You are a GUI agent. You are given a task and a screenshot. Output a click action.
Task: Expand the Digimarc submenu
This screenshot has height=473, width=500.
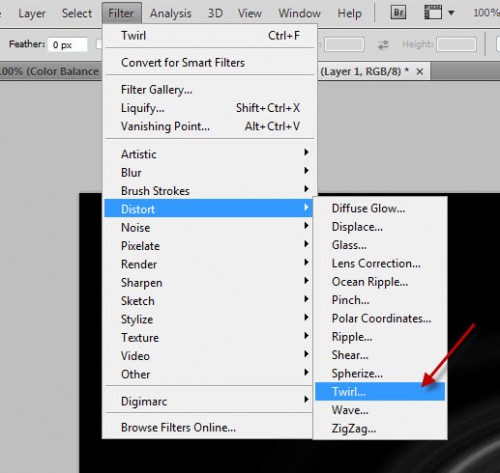pyautogui.click(x=209, y=401)
